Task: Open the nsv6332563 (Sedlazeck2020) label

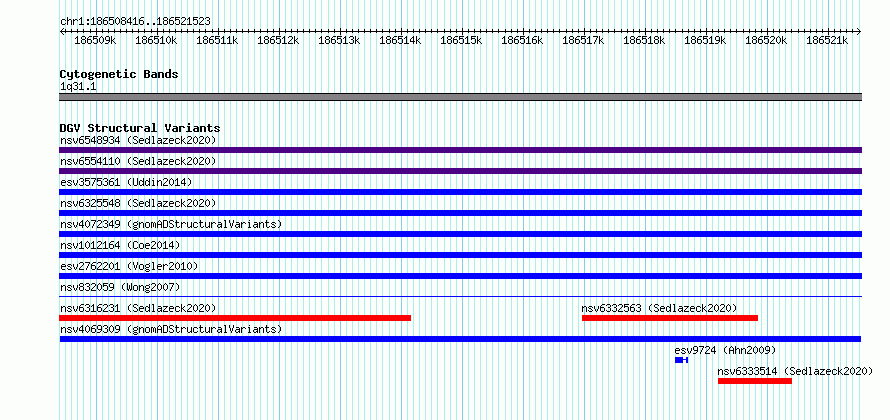Action: click(659, 308)
